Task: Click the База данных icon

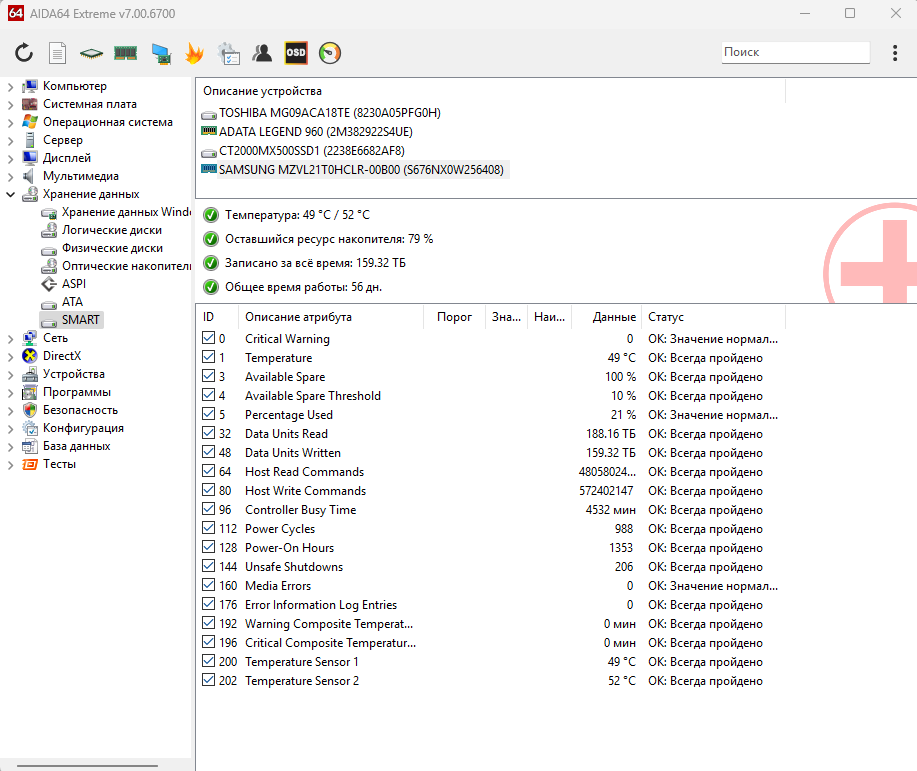Action: (x=30, y=446)
